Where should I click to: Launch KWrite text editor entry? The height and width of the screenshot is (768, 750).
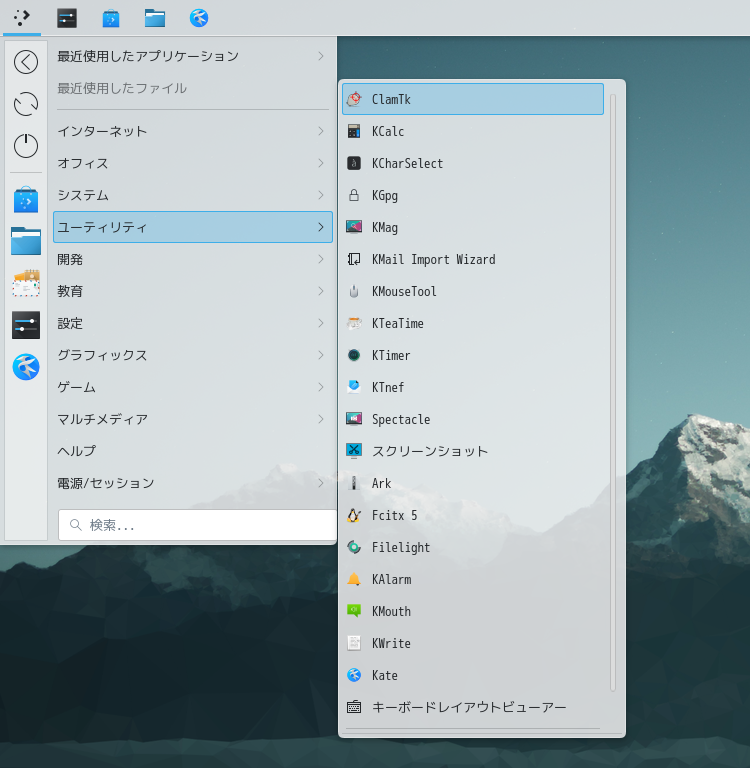pos(391,643)
